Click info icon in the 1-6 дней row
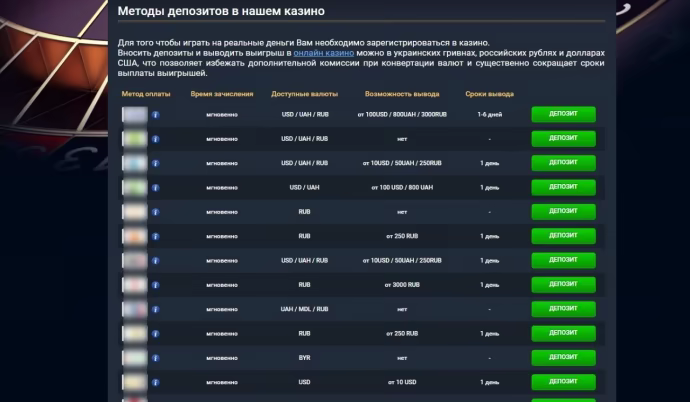This screenshot has width=690, height=402. click(156, 115)
